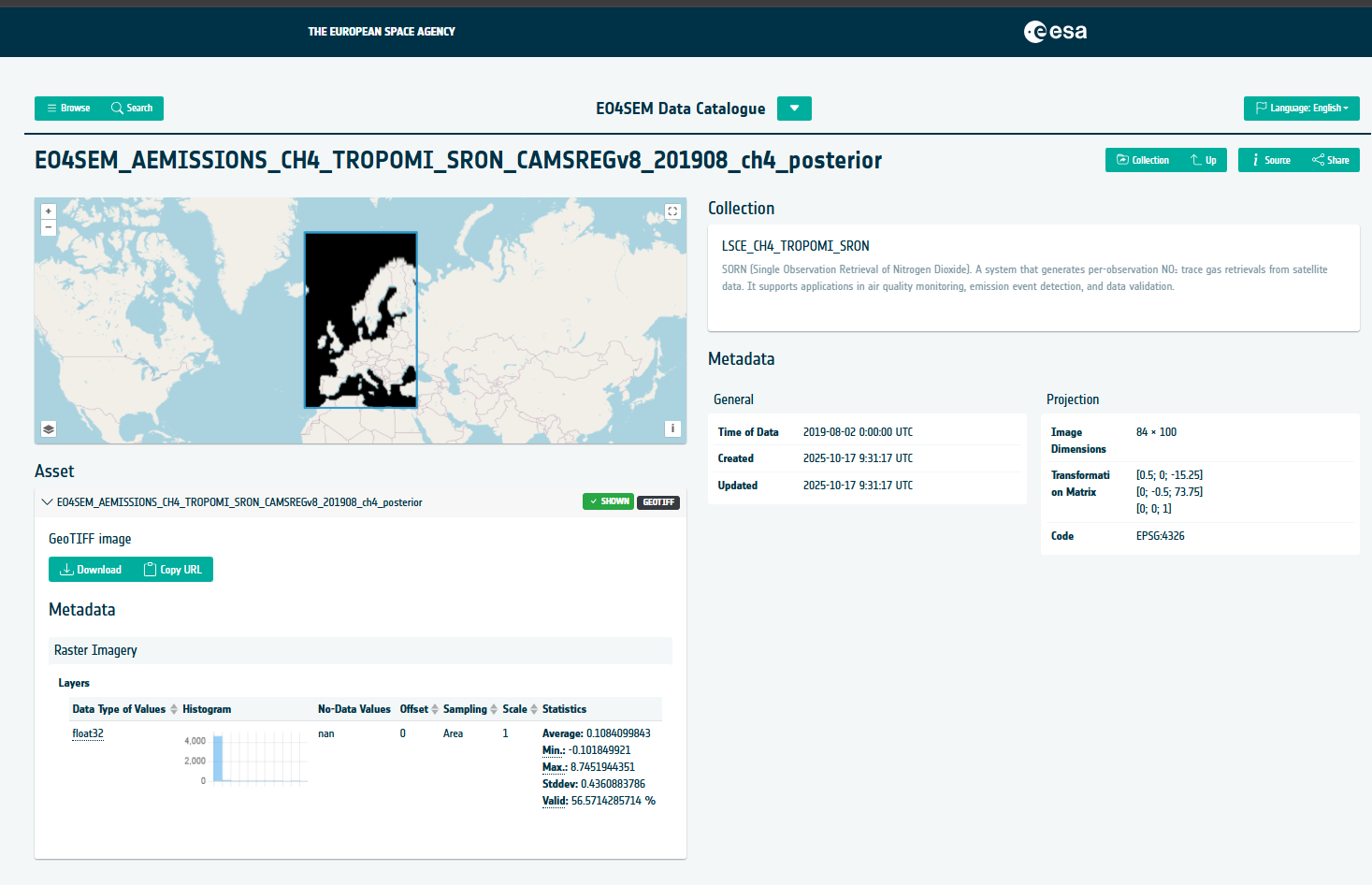Open the Language: English dropdown
The width and height of the screenshot is (1372, 885).
tap(1301, 109)
